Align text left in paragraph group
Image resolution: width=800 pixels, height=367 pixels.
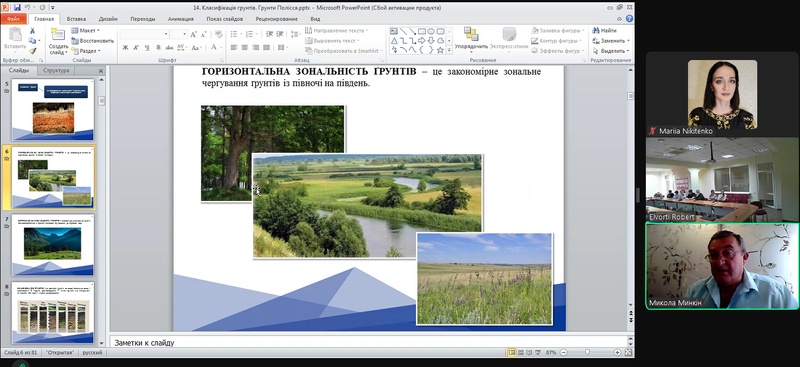click(234, 47)
